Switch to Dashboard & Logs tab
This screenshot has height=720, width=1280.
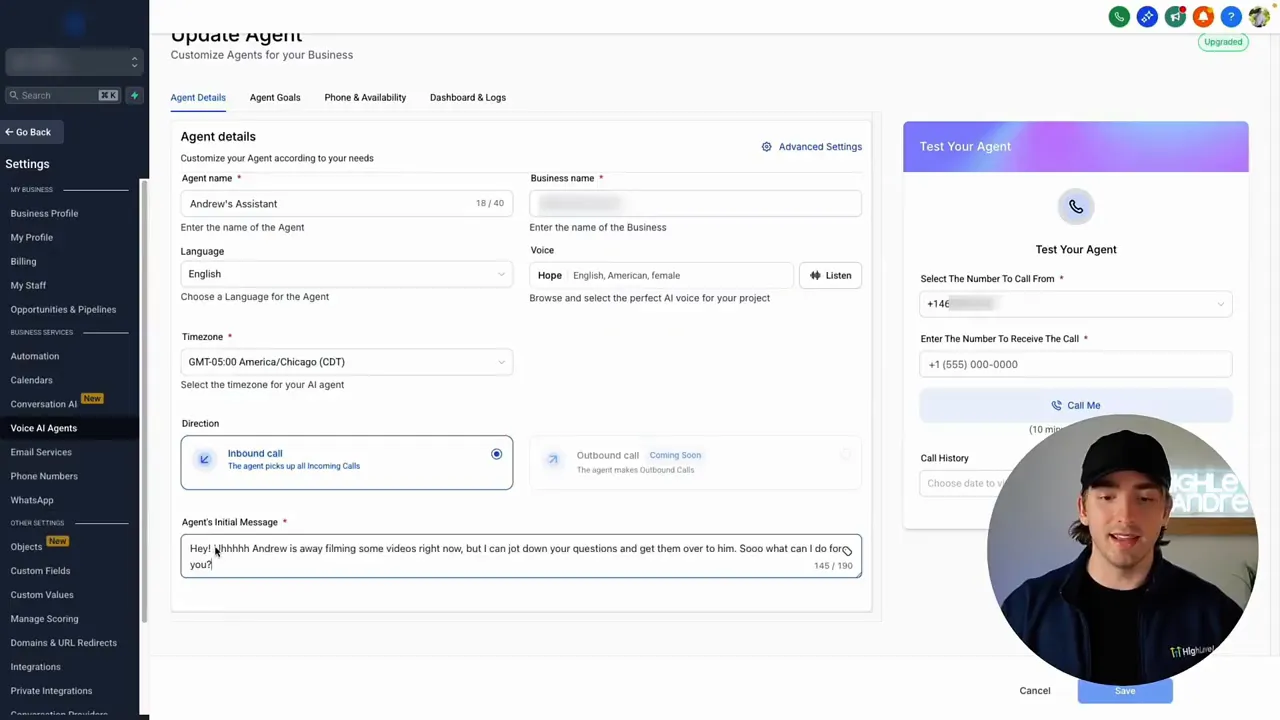468,97
